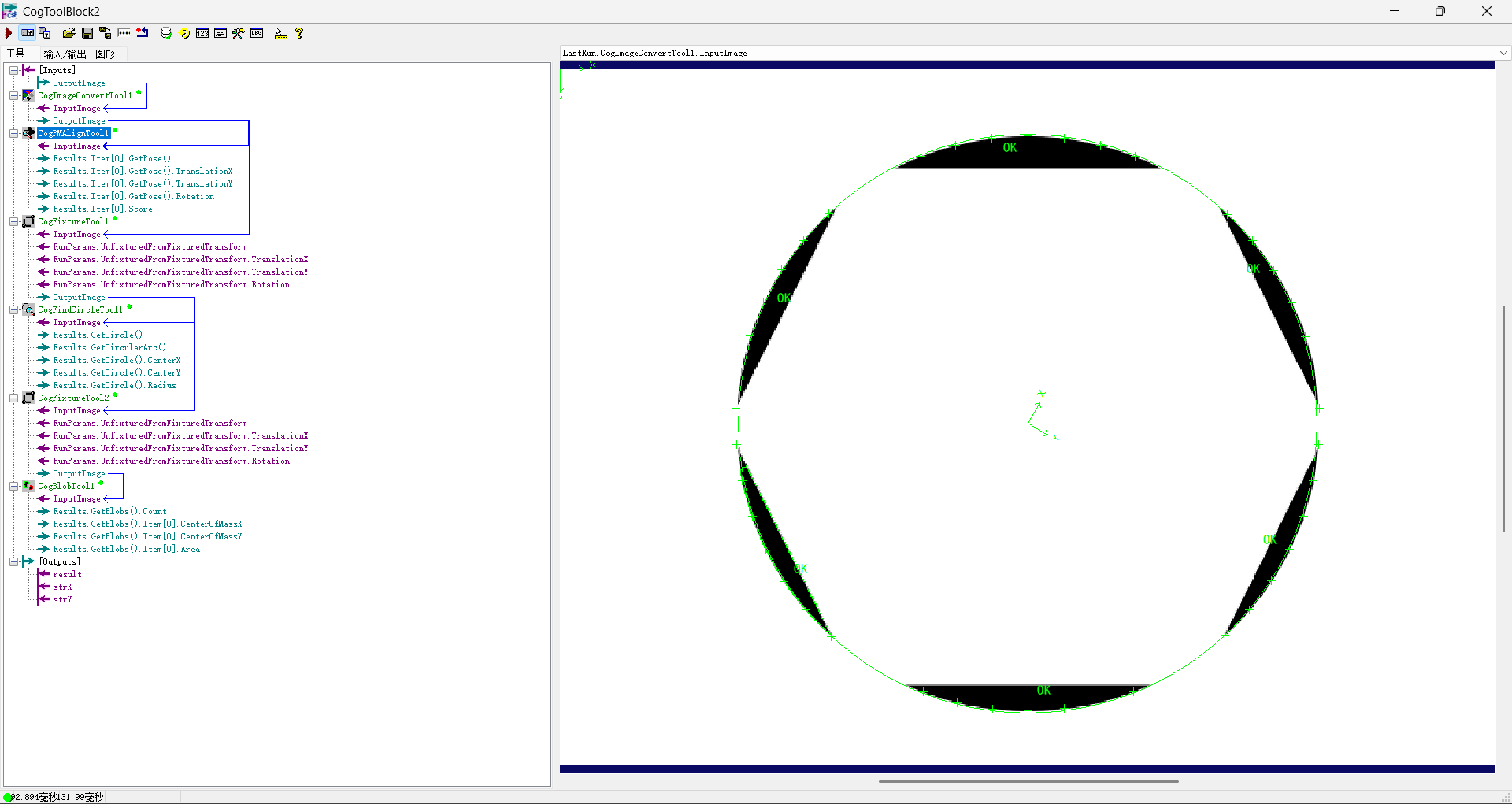Select Results.GetCircularArc() terminal
1512x804 pixels.
point(109,347)
